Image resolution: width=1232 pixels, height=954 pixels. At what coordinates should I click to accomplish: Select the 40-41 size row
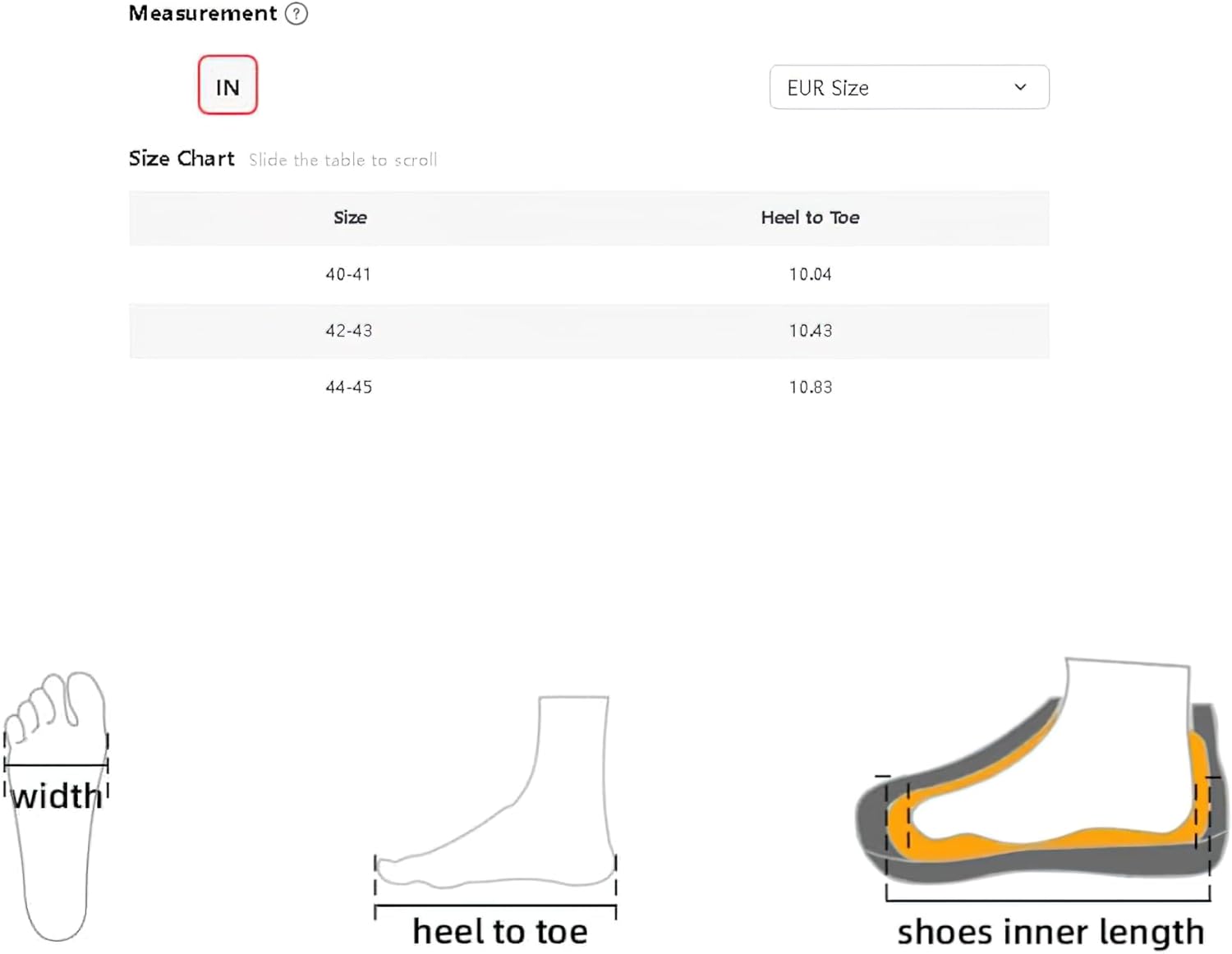point(589,274)
